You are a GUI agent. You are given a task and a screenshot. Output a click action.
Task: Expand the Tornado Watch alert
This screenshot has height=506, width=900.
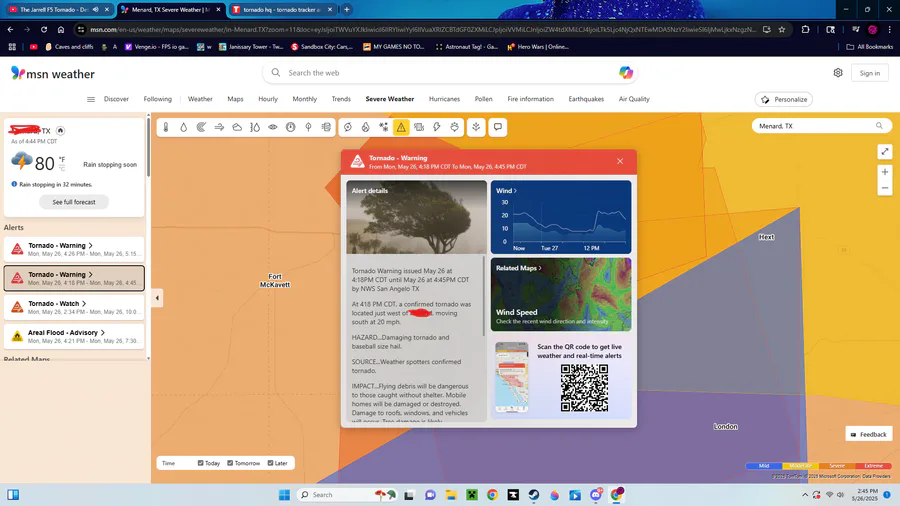tap(74, 307)
